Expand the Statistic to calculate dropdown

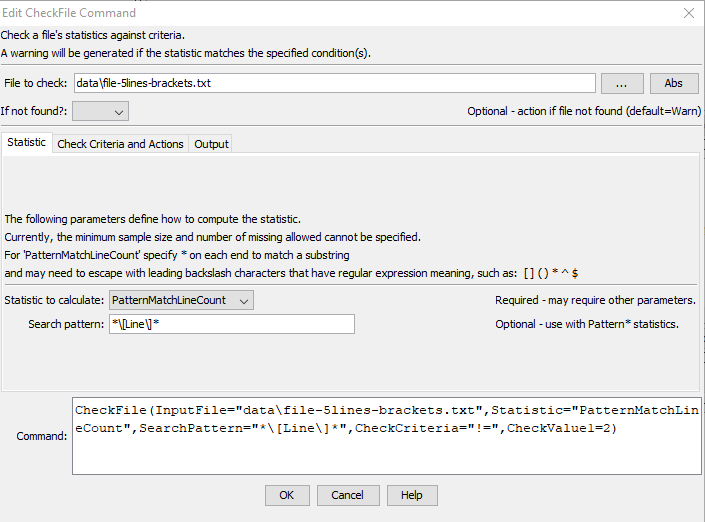click(x=181, y=300)
